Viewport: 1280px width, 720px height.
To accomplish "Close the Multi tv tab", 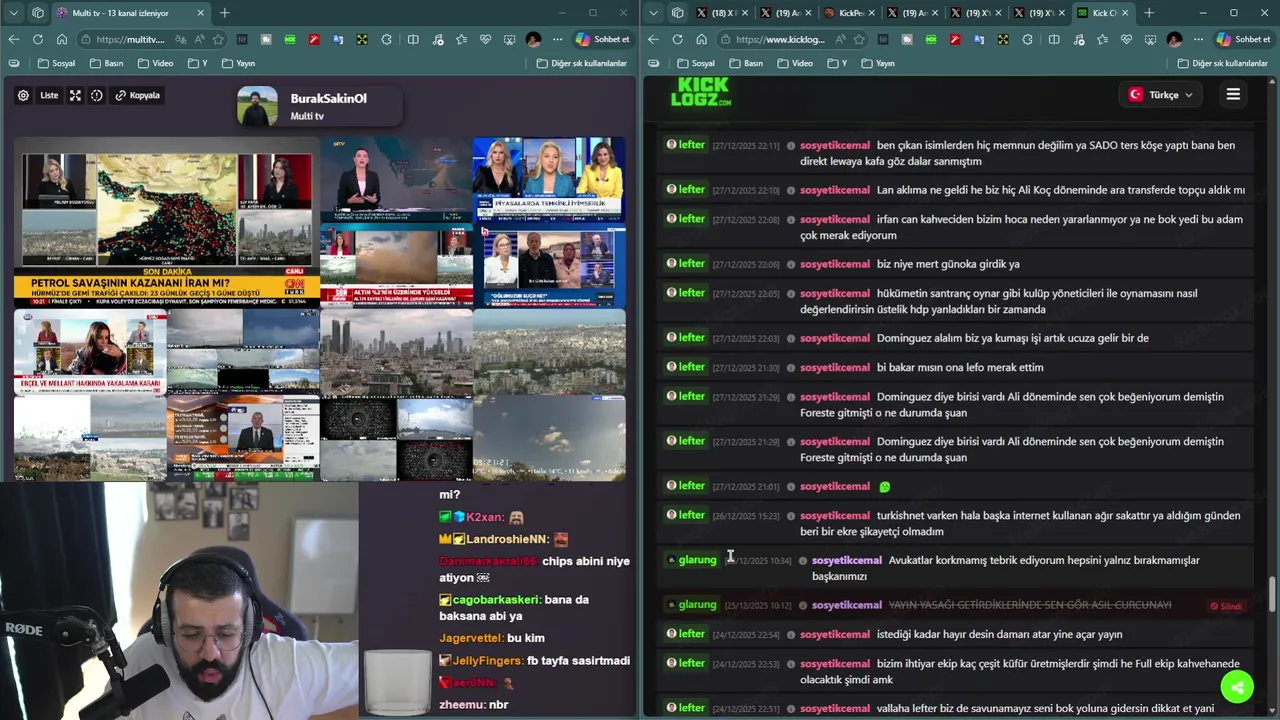I will coord(201,13).
